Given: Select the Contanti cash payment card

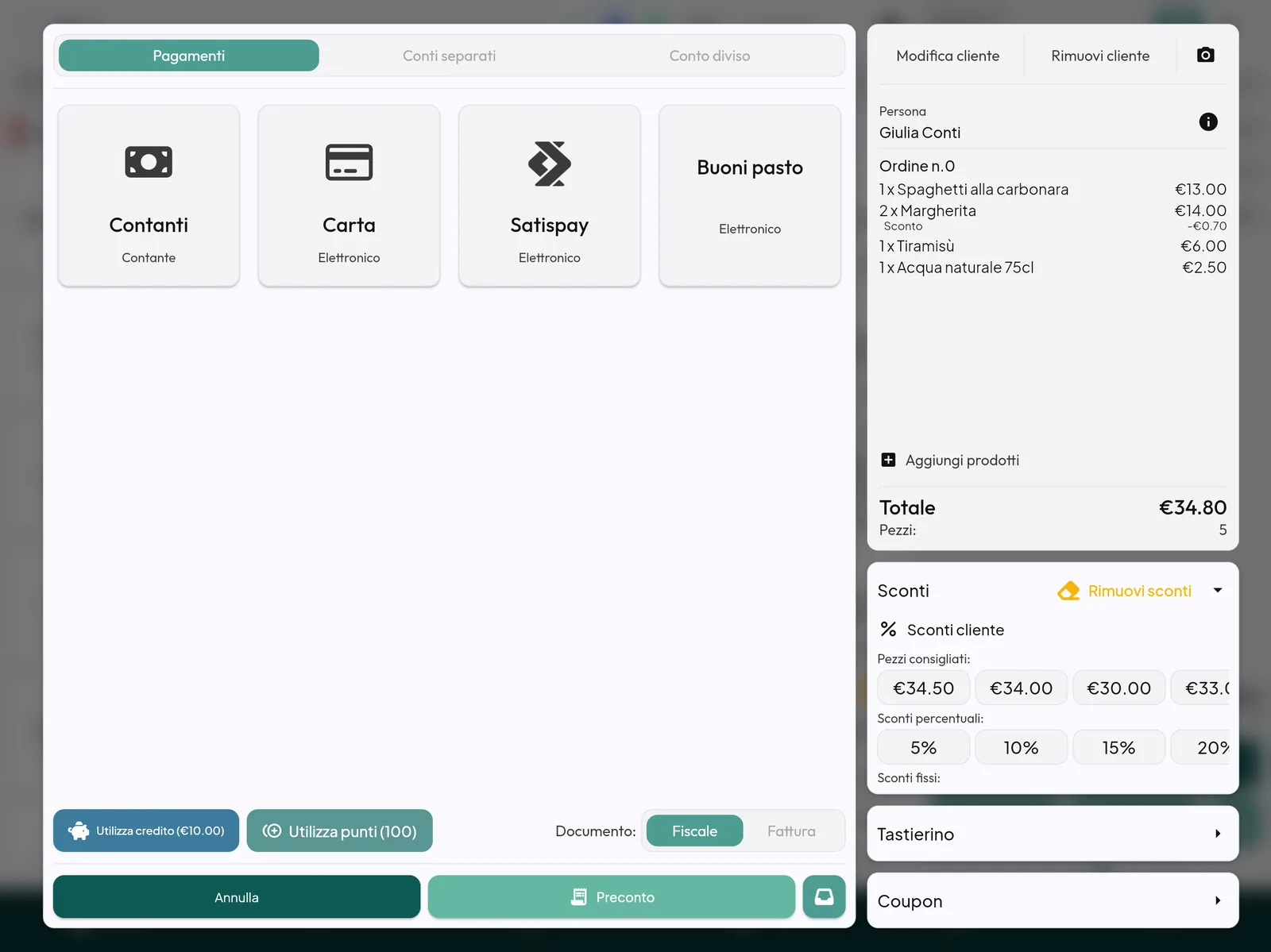Looking at the screenshot, I should pos(149,195).
